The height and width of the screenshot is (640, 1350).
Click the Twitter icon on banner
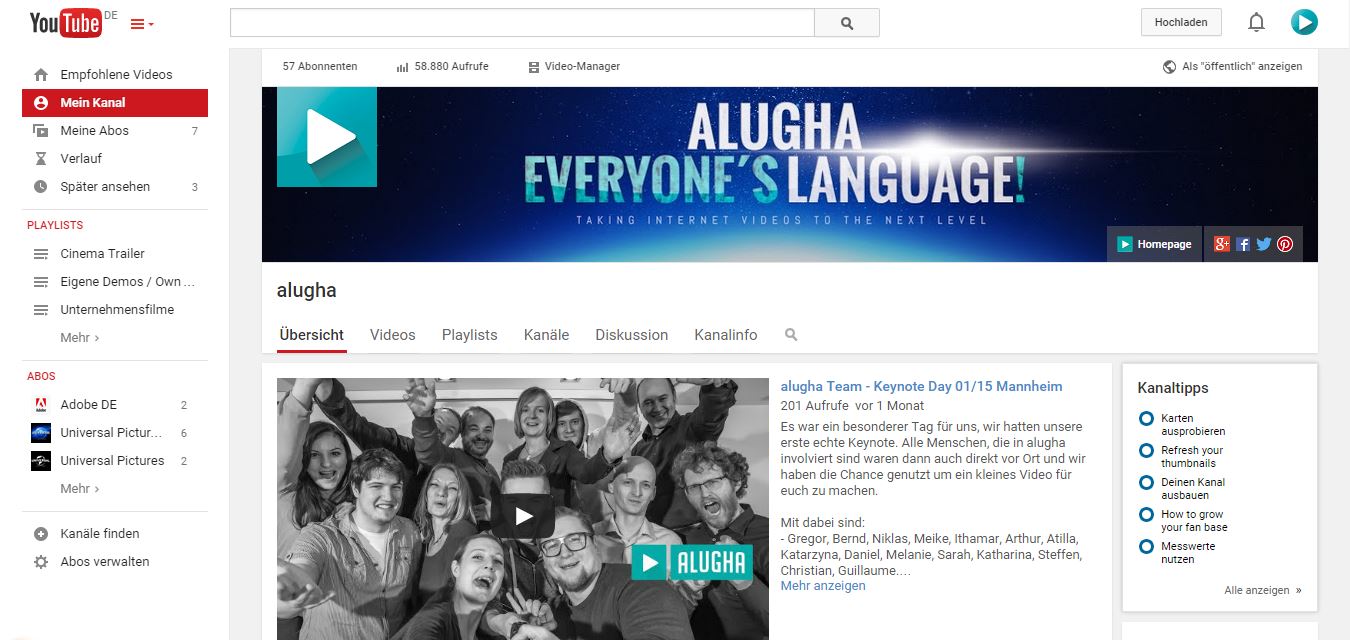(x=1264, y=244)
